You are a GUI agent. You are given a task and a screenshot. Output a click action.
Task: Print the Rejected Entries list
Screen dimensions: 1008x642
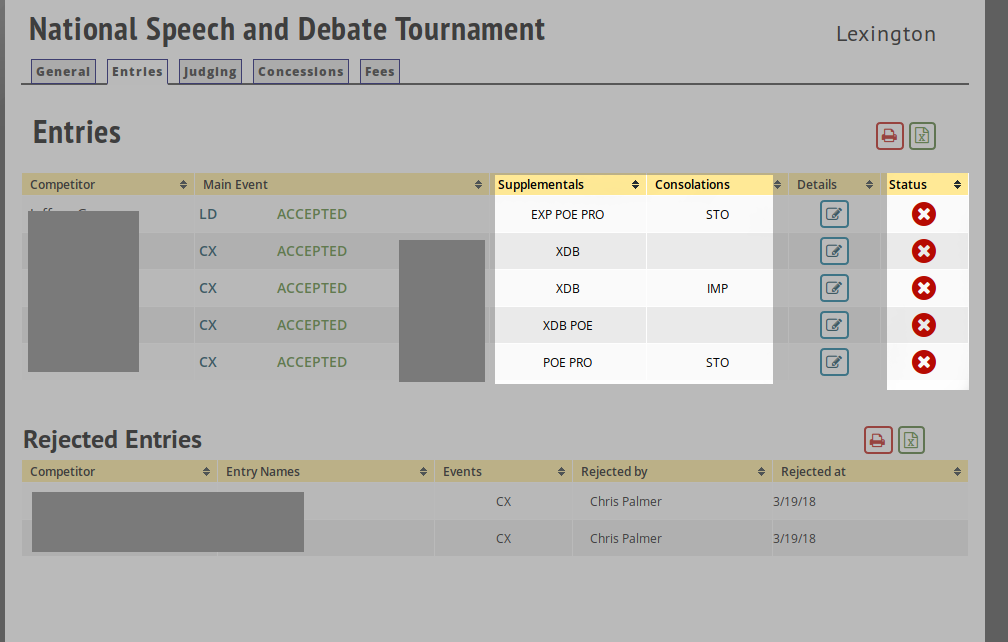click(878, 440)
